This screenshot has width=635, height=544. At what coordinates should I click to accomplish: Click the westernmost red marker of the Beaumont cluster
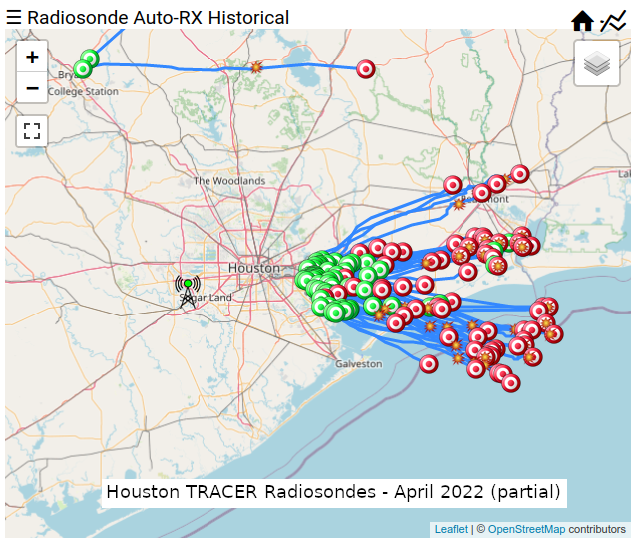[453, 185]
